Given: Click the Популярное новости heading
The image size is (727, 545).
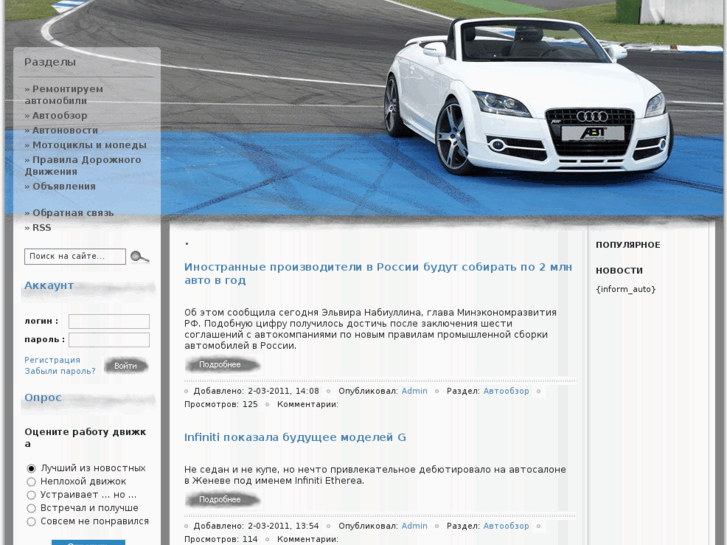Looking at the screenshot, I should pyautogui.click(x=628, y=257).
